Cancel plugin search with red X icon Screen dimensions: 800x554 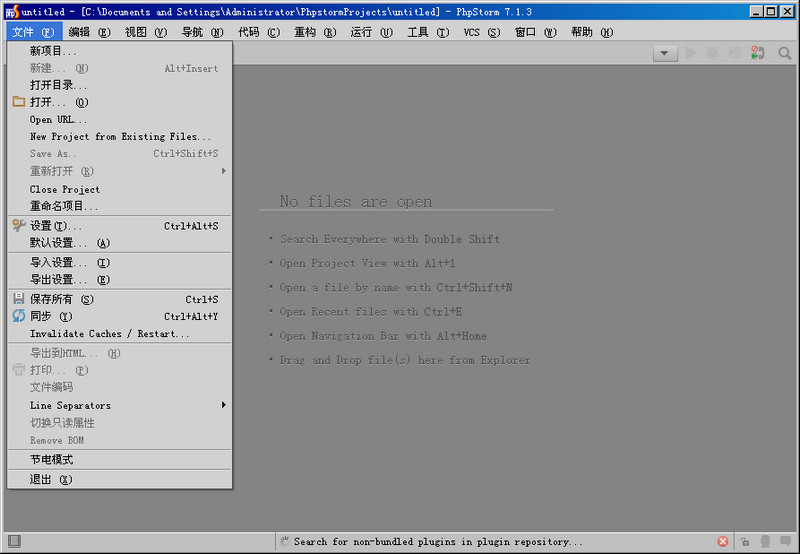(723, 541)
